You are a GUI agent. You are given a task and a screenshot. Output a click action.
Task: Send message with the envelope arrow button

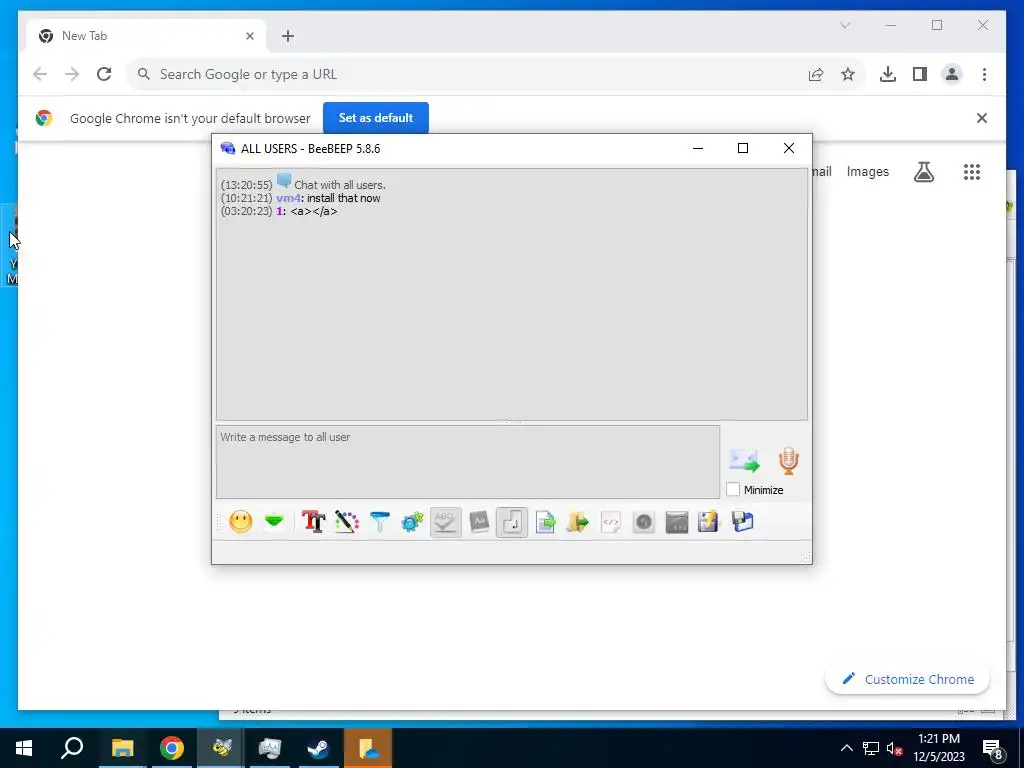744,461
